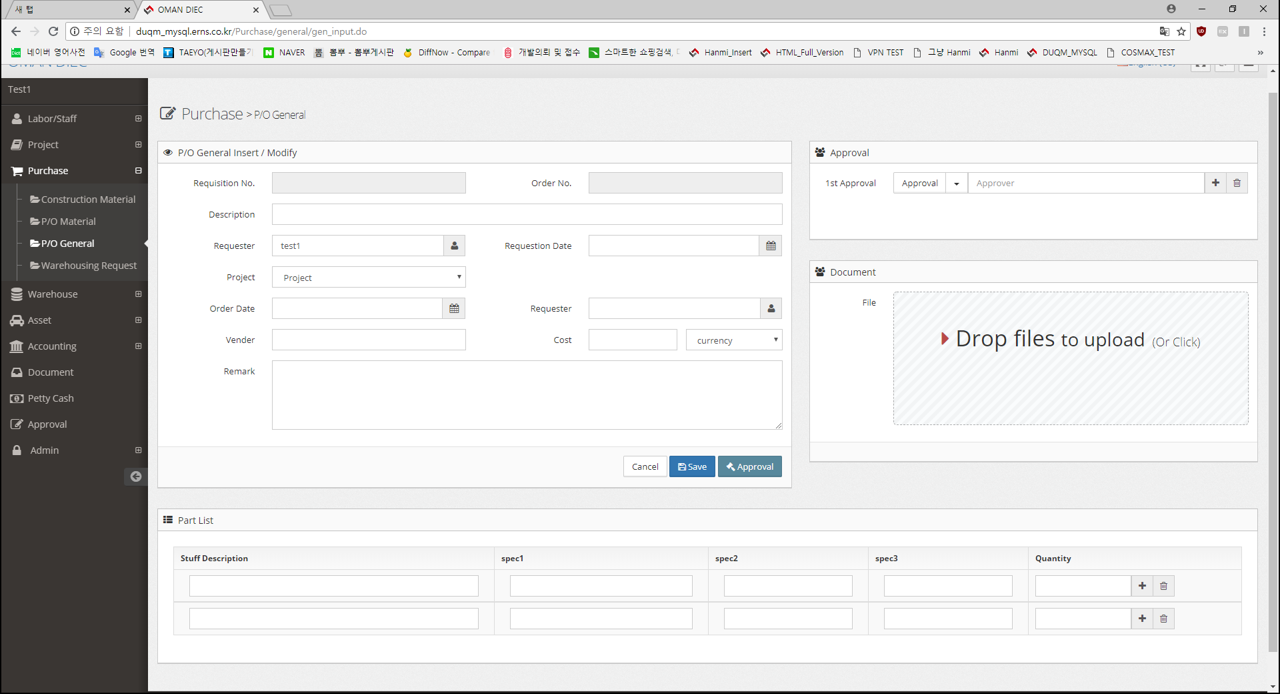This screenshot has width=1280, height=694.
Task: Expand the Accounting menu plus icon
Action: (138, 346)
